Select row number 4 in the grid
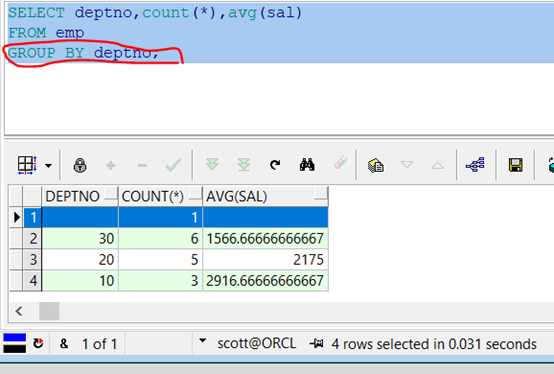The image size is (554, 374). (x=33, y=281)
